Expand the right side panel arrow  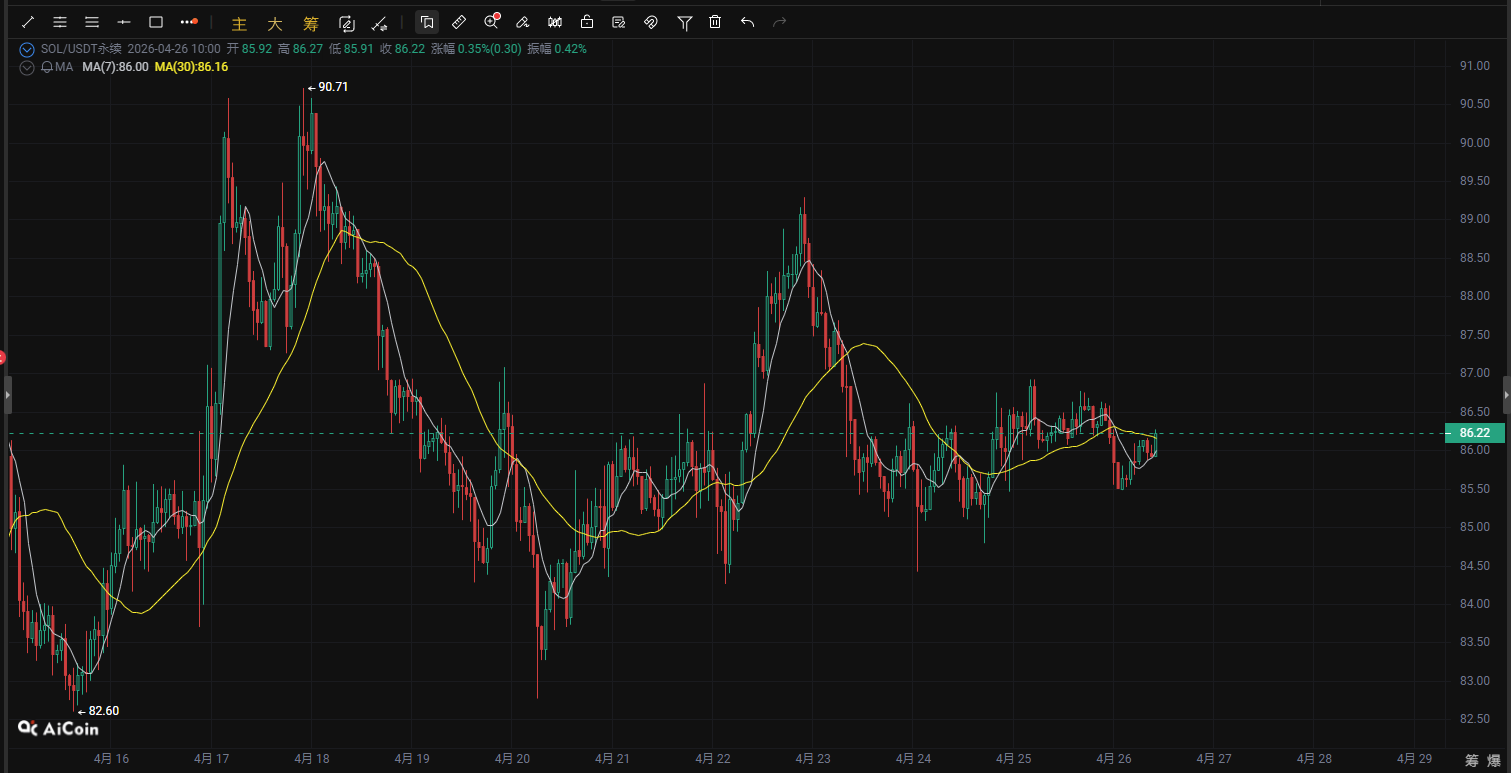click(x=1506, y=396)
